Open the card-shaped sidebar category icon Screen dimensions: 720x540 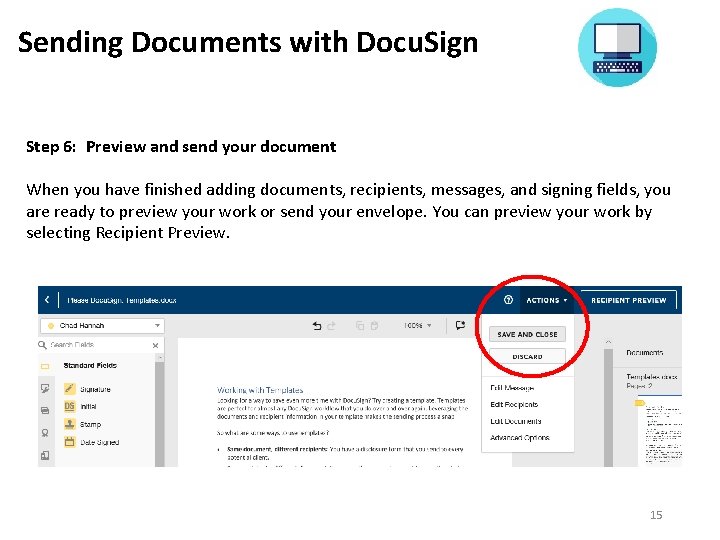(x=45, y=411)
